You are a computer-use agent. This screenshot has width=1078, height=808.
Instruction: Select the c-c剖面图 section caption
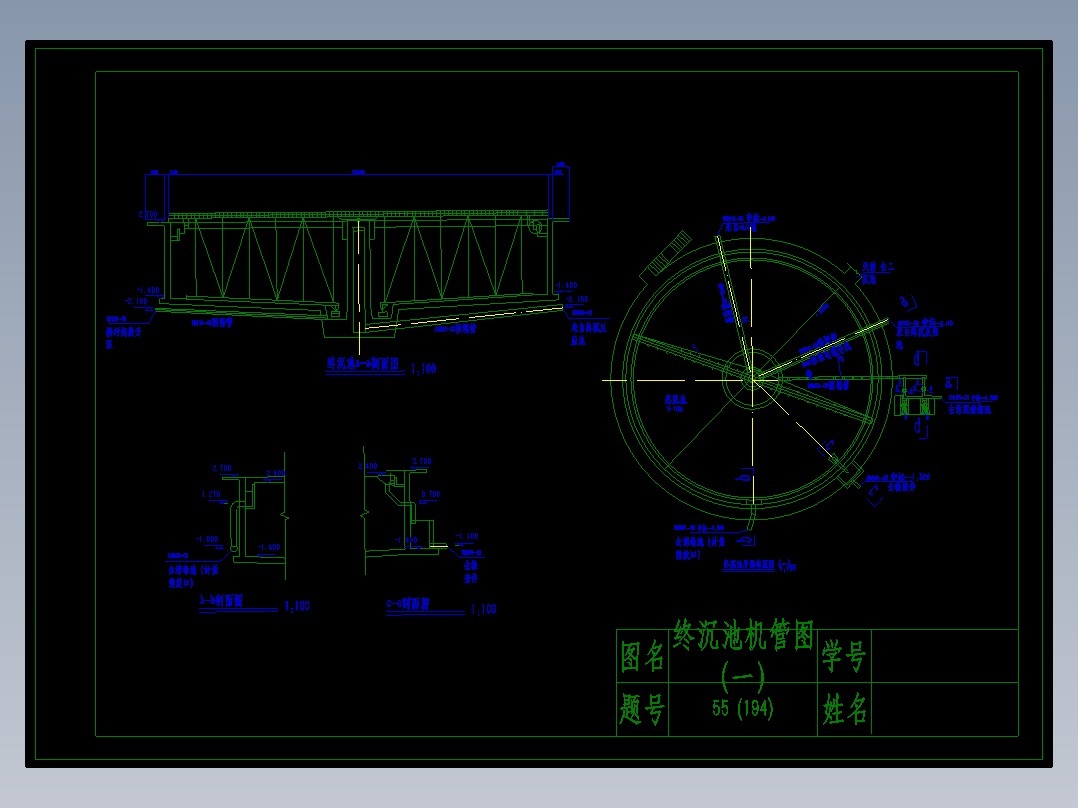click(408, 604)
